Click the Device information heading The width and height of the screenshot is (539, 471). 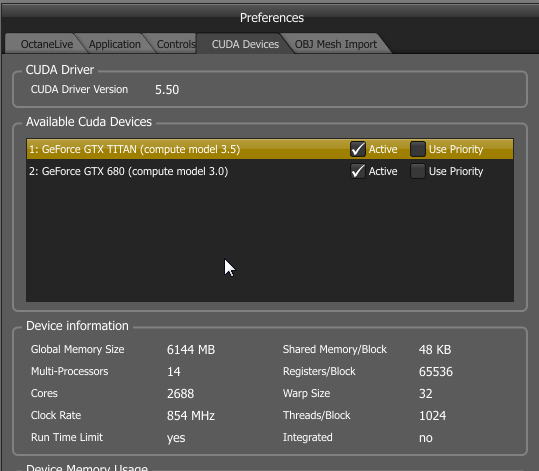click(x=77, y=326)
